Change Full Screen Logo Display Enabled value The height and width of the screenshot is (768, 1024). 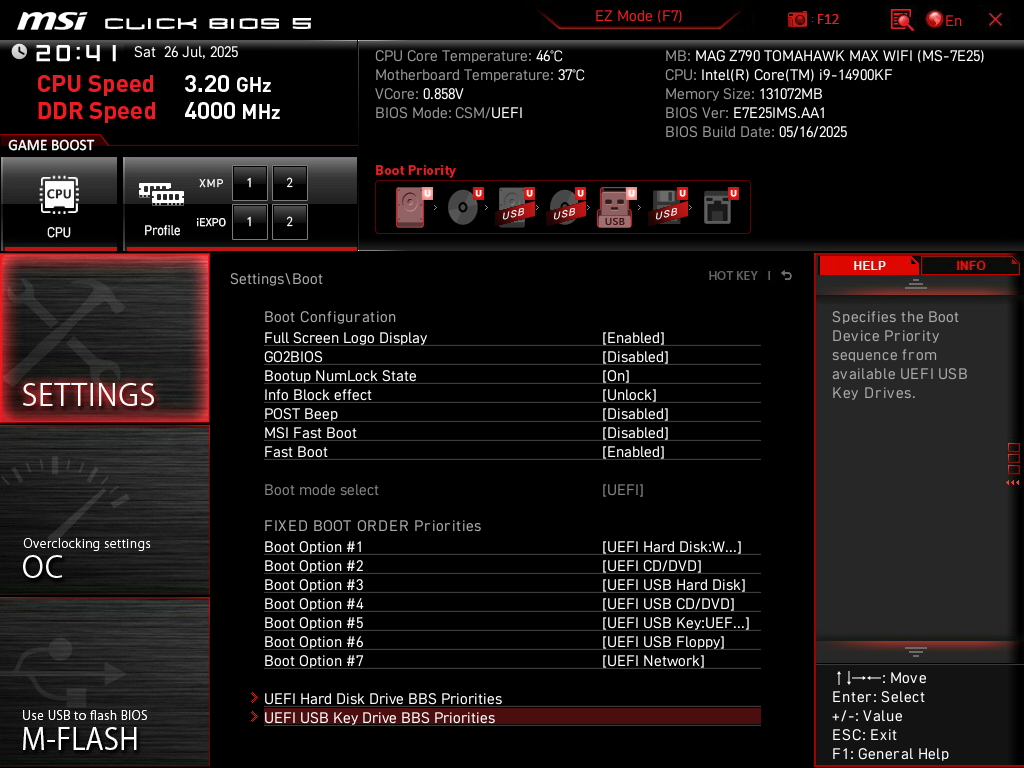coord(633,338)
